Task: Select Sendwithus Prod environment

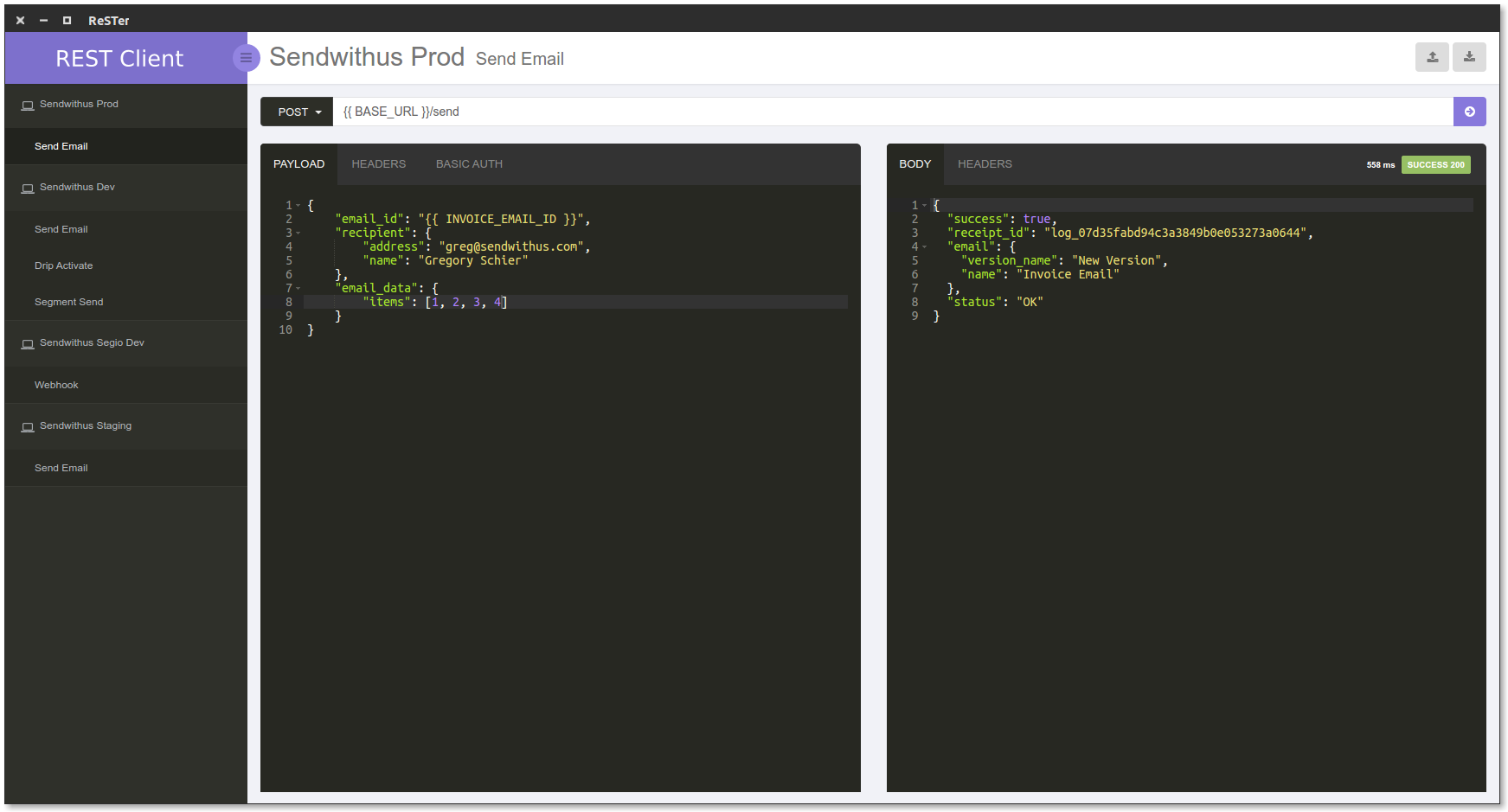Action: pyautogui.click(x=126, y=105)
